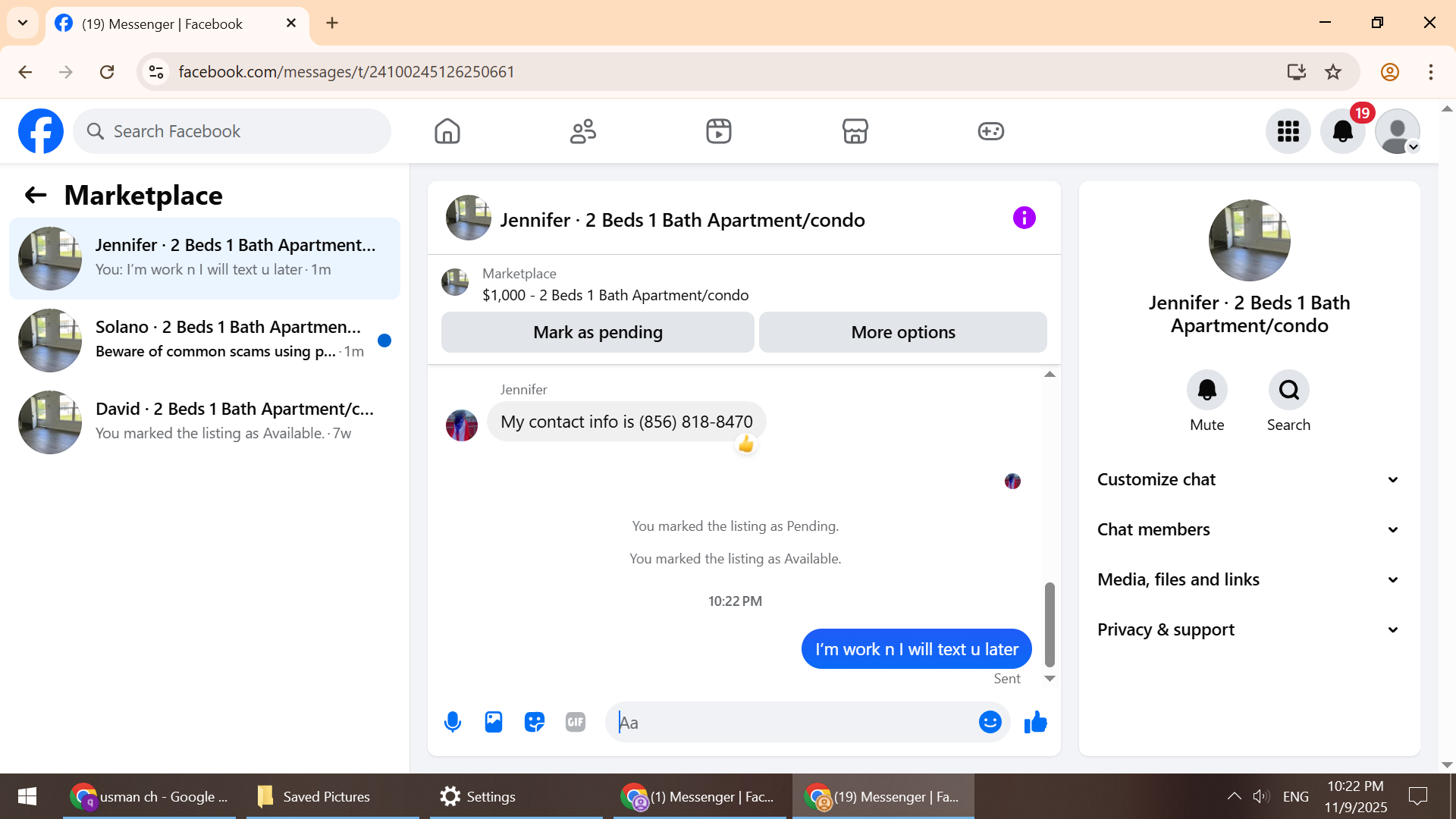Open the Video (Reels) icon
The image size is (1456, 819).
click(x=719, y=131)
